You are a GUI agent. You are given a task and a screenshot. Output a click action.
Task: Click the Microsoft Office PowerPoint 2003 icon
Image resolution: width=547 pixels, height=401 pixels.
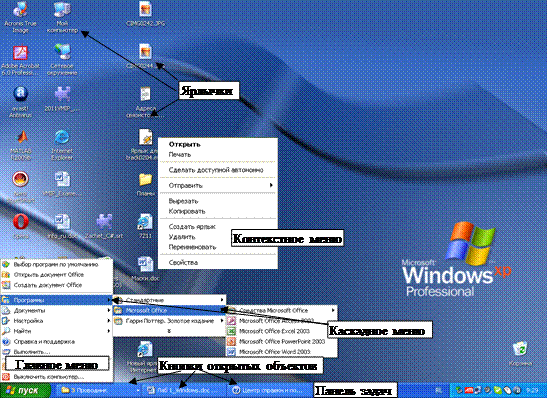pos(231,341)
